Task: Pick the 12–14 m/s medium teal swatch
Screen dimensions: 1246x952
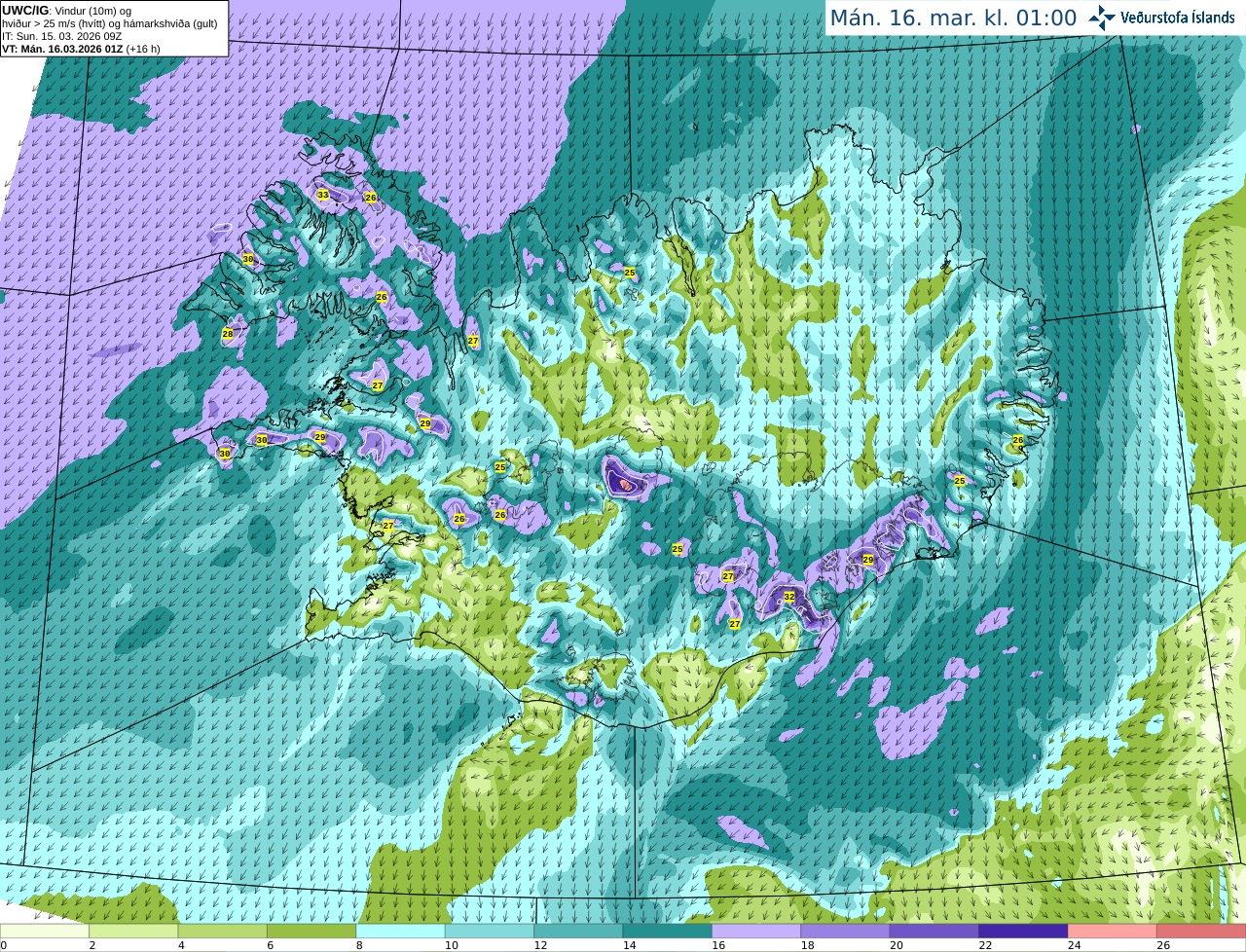Action: click(579, 931)
